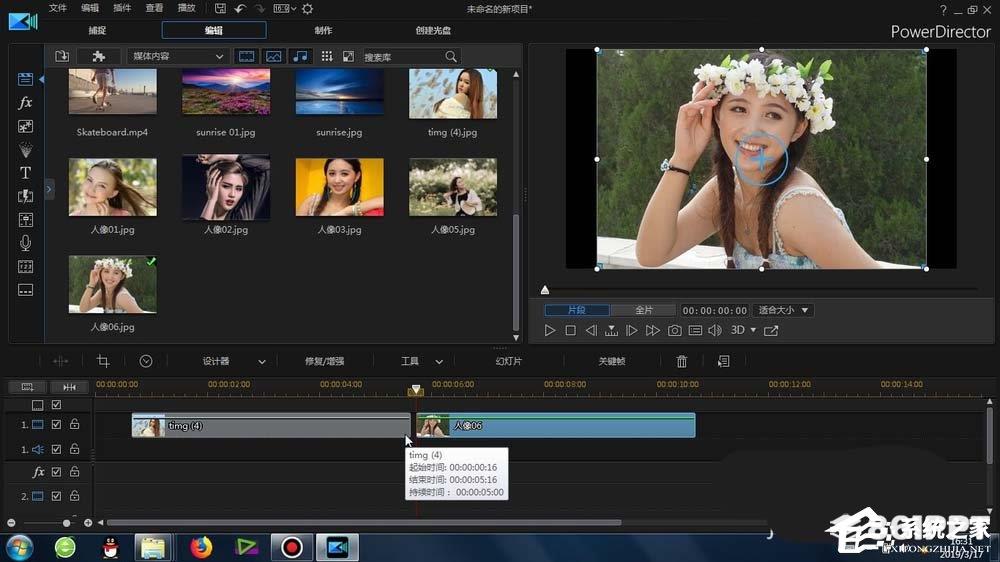Viewport: 1000px width, 562px height.
Task: Adjust the timeline zoom slider handle
Action: pos(66,523)
